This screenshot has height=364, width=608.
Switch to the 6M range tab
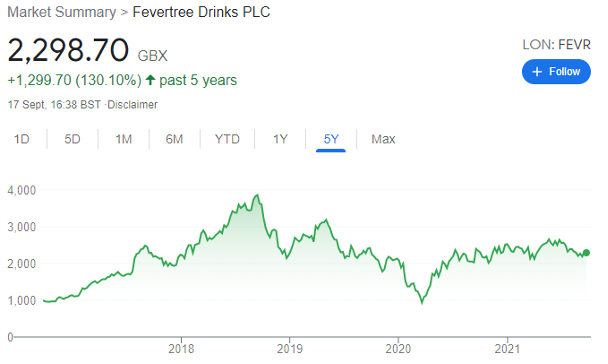pos(174,139)
